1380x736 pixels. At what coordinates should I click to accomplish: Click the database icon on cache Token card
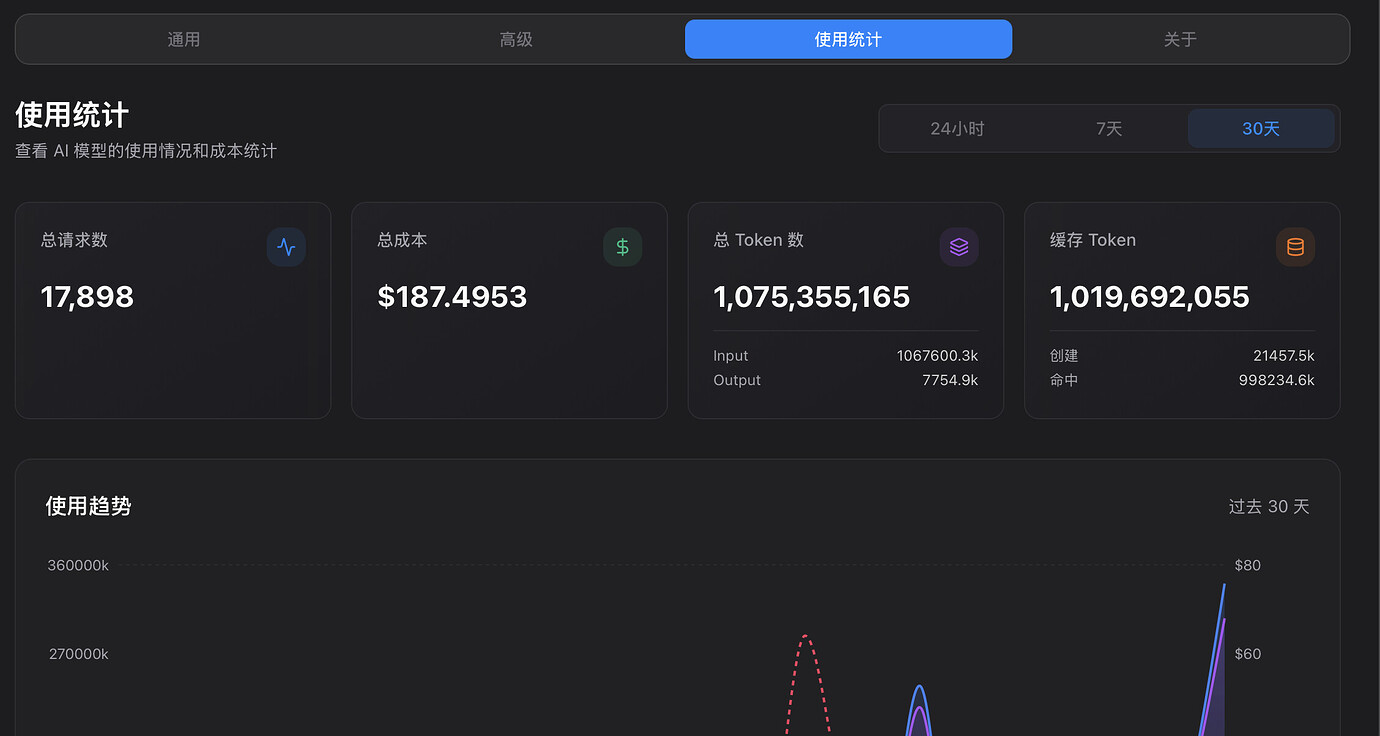(x=1295, y=247)
